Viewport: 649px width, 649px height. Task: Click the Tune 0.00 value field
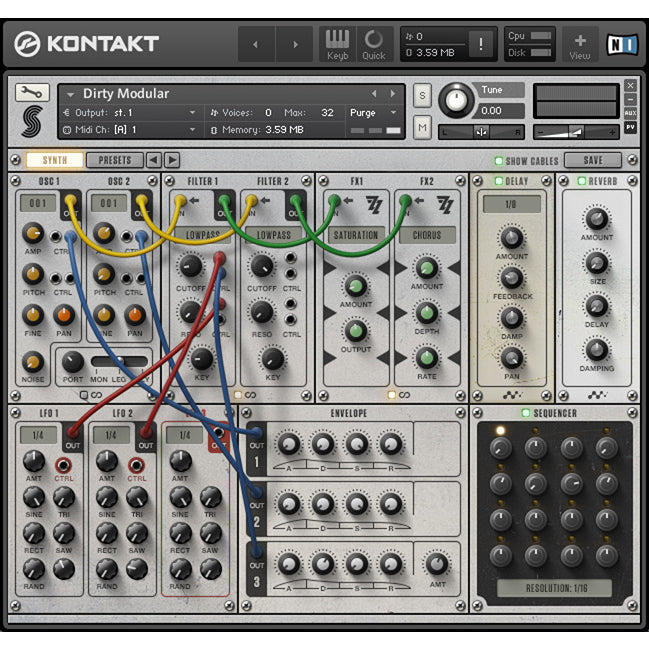click(500, 111)
